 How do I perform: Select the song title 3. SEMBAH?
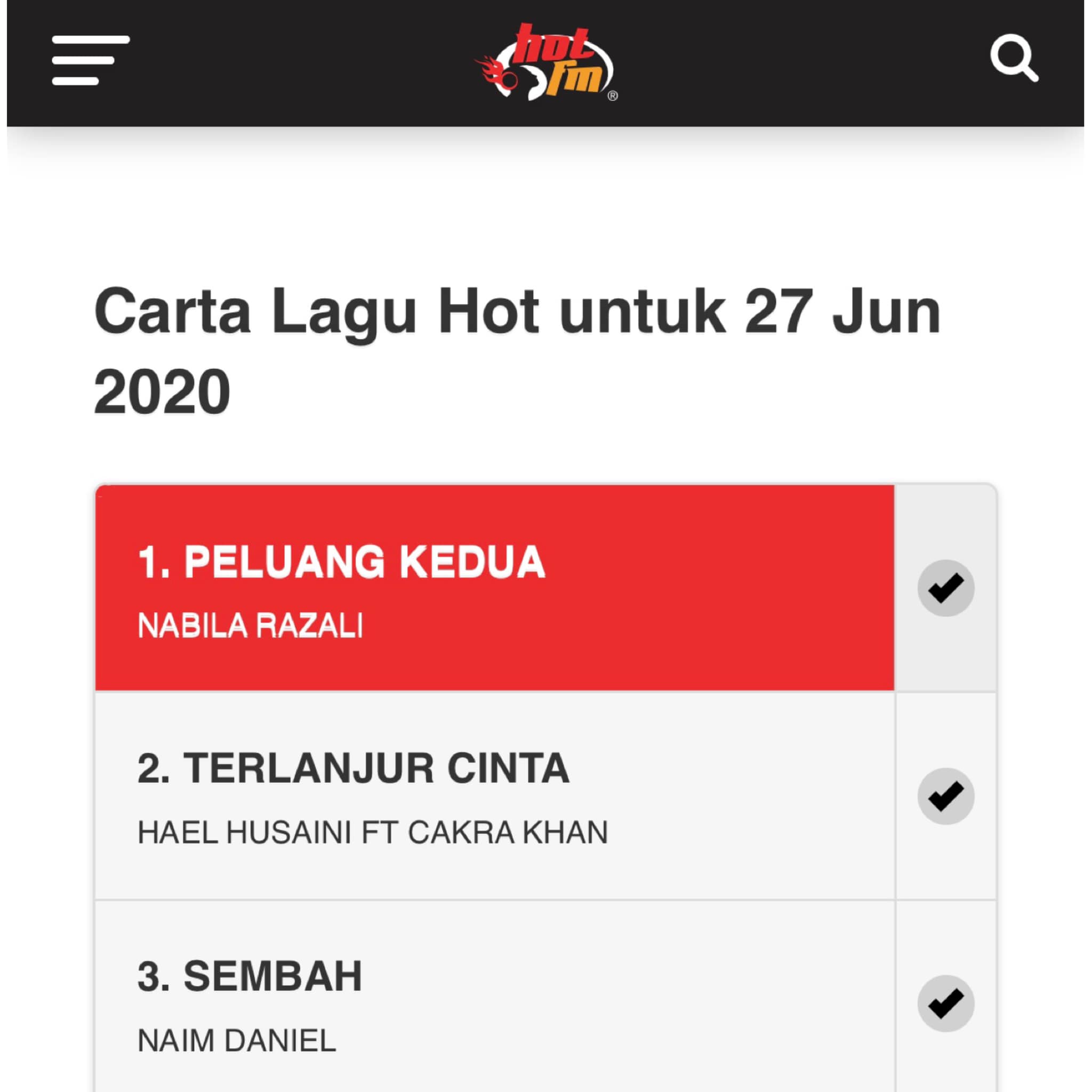(x=250, y=976)
